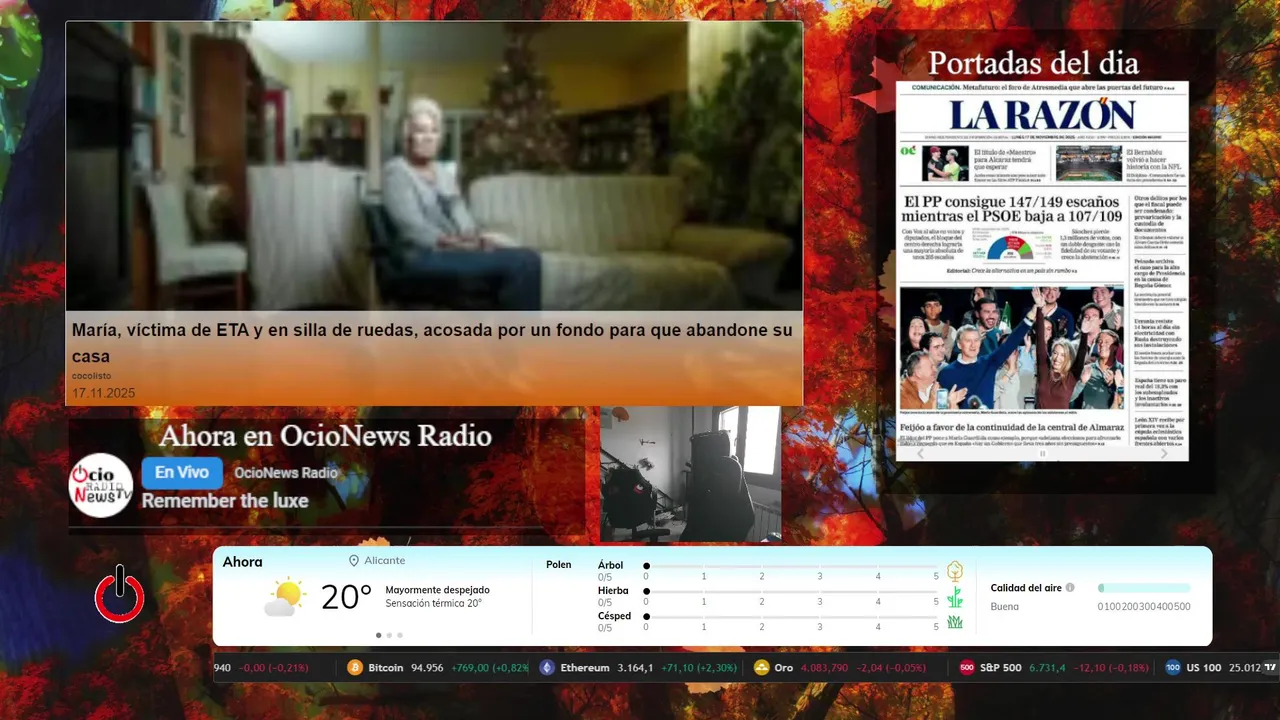Click the Ethereum change +71,10 (+2,30%)
This screenshot has width=1280, height=720.
click(700, 668)
